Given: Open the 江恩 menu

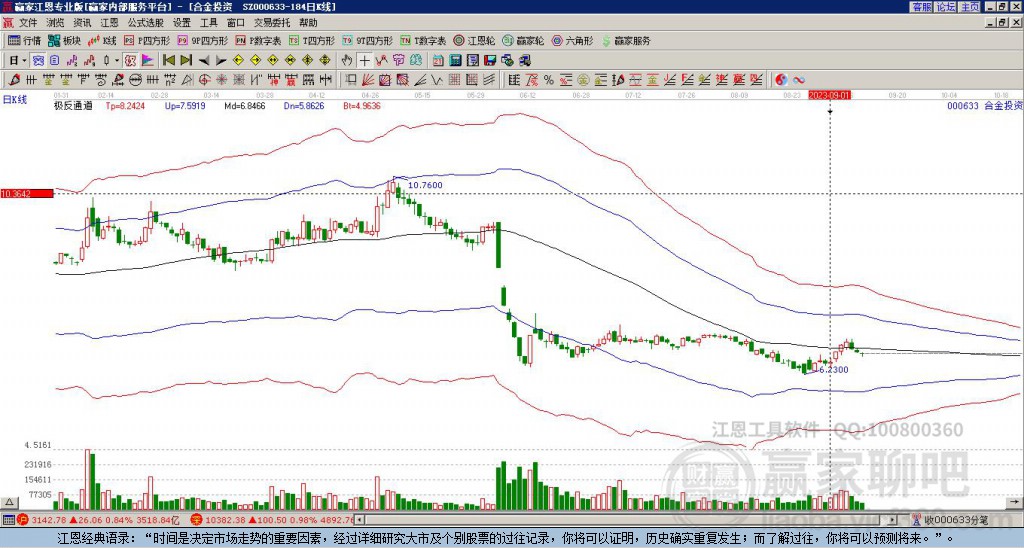Looking at the screenshot, I should pyautogui.click(x=109, y=23).
